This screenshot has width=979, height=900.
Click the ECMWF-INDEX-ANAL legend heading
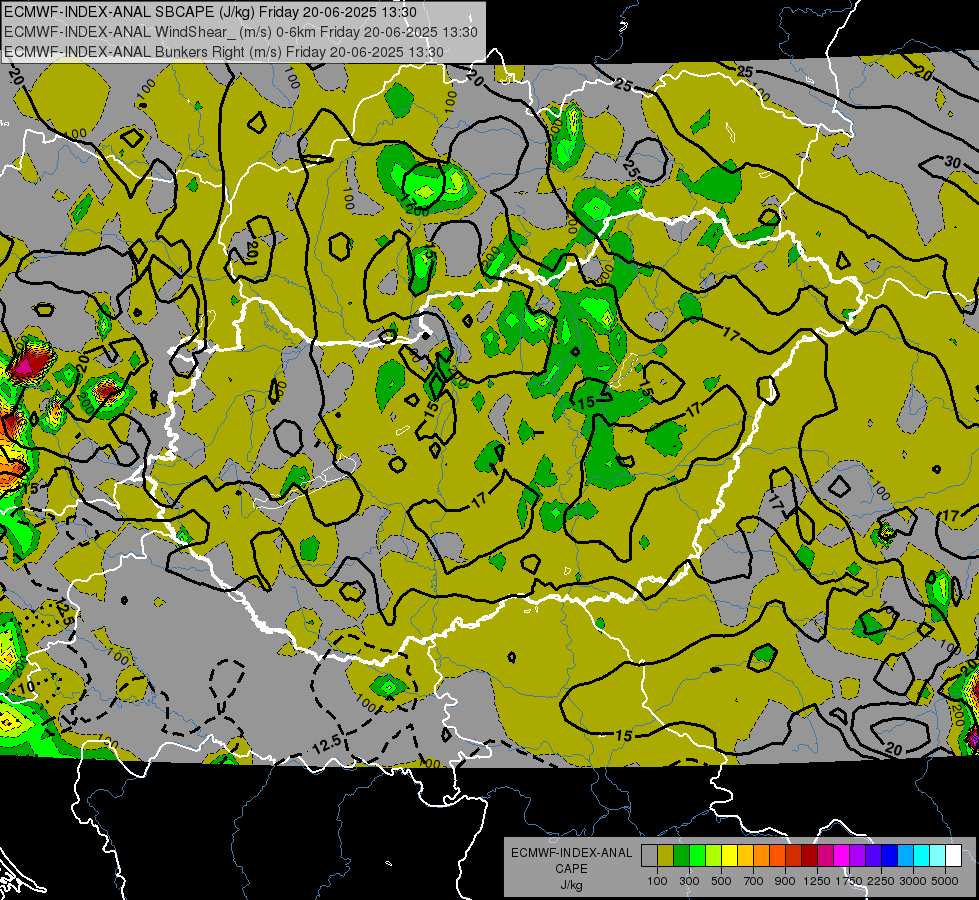click(x=572, y=853)
